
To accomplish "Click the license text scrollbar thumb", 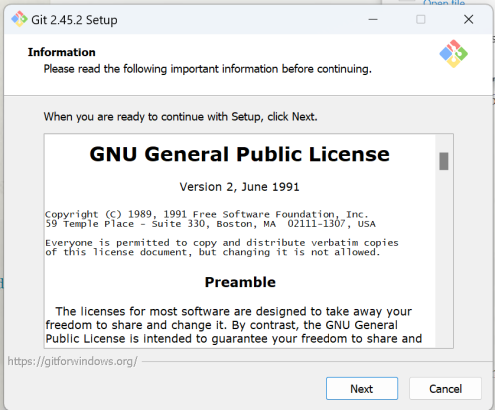I will 444,161.
